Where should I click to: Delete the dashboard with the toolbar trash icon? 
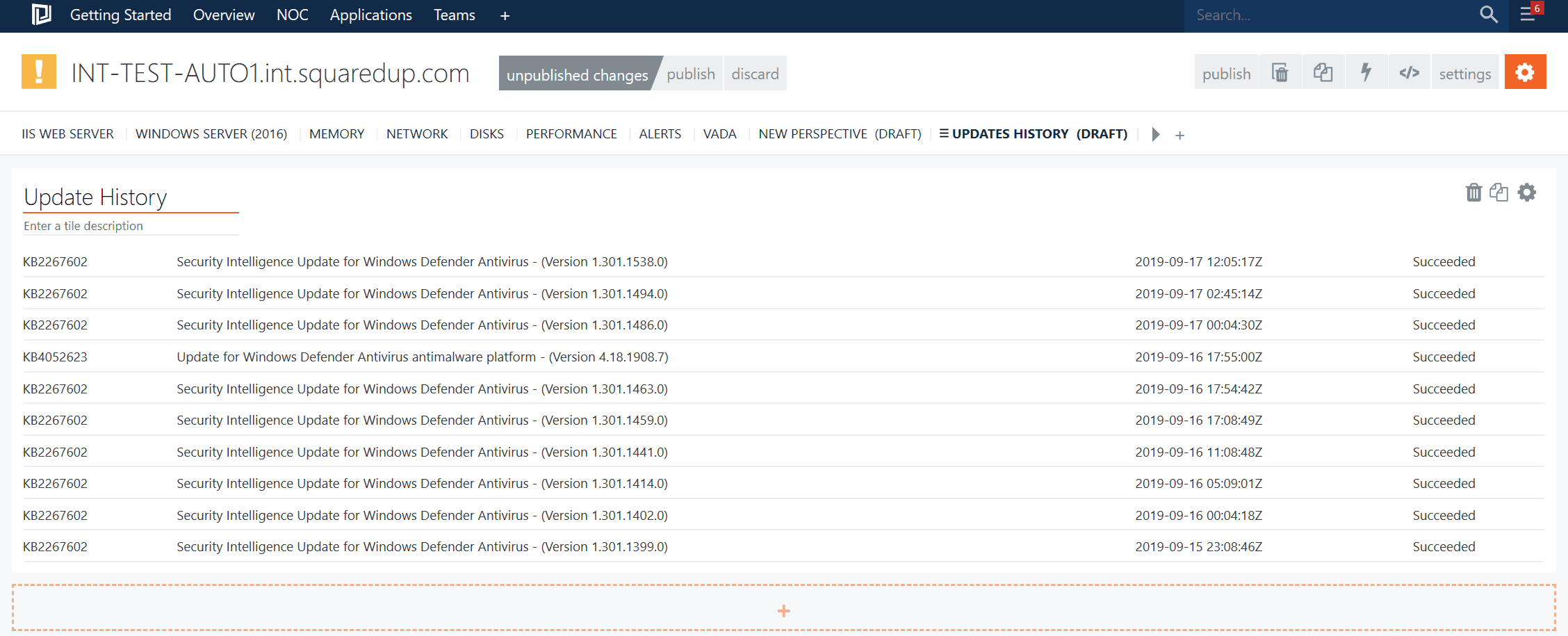1280,73
